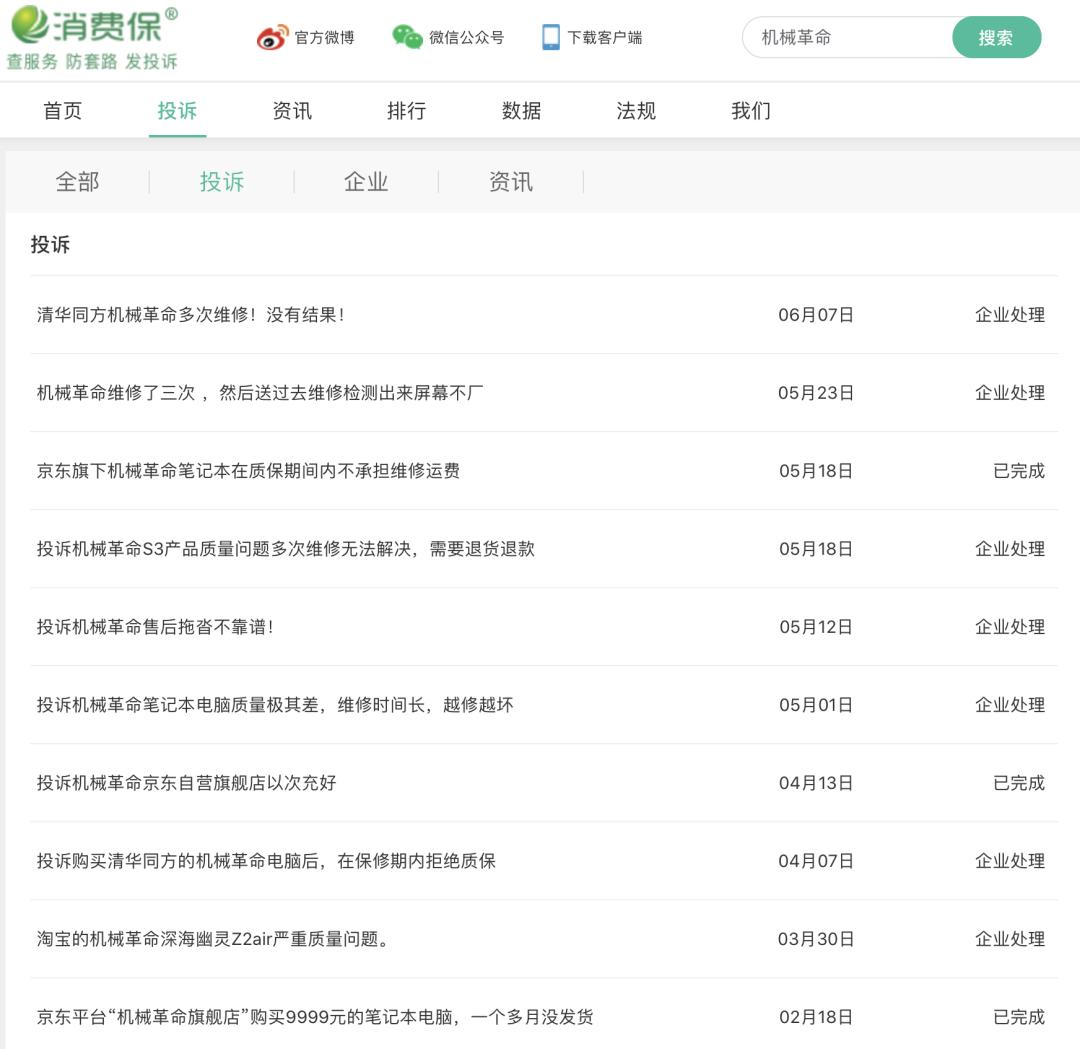1080x1049 pixels.
Task: Click the date 02月18日
Action: click(x=816, y=1017)
